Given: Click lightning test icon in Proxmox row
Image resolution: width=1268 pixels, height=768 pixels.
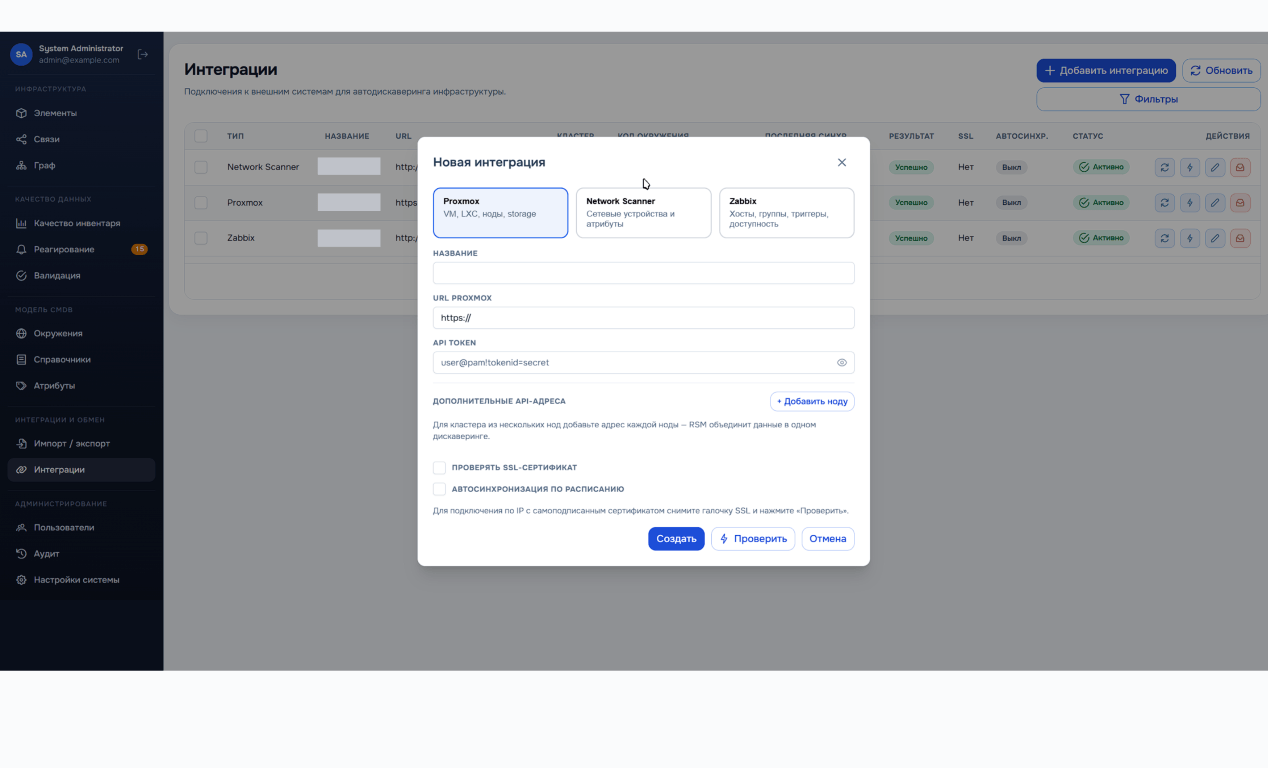Looking at the screenshot, I should coord(1189,203).
